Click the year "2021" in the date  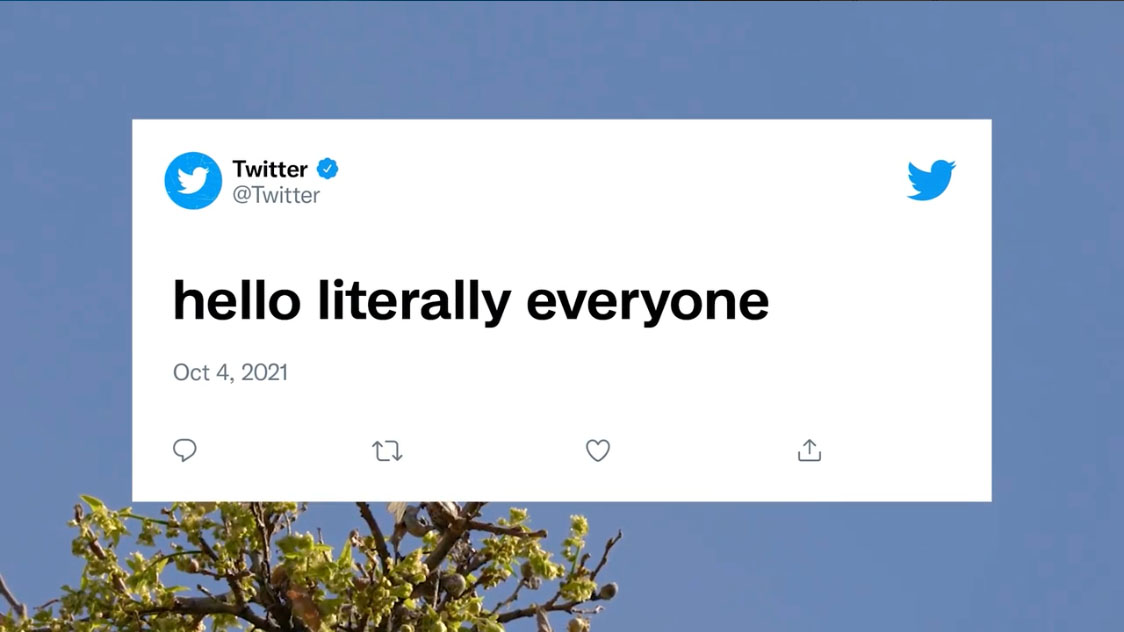click(263, 373)
